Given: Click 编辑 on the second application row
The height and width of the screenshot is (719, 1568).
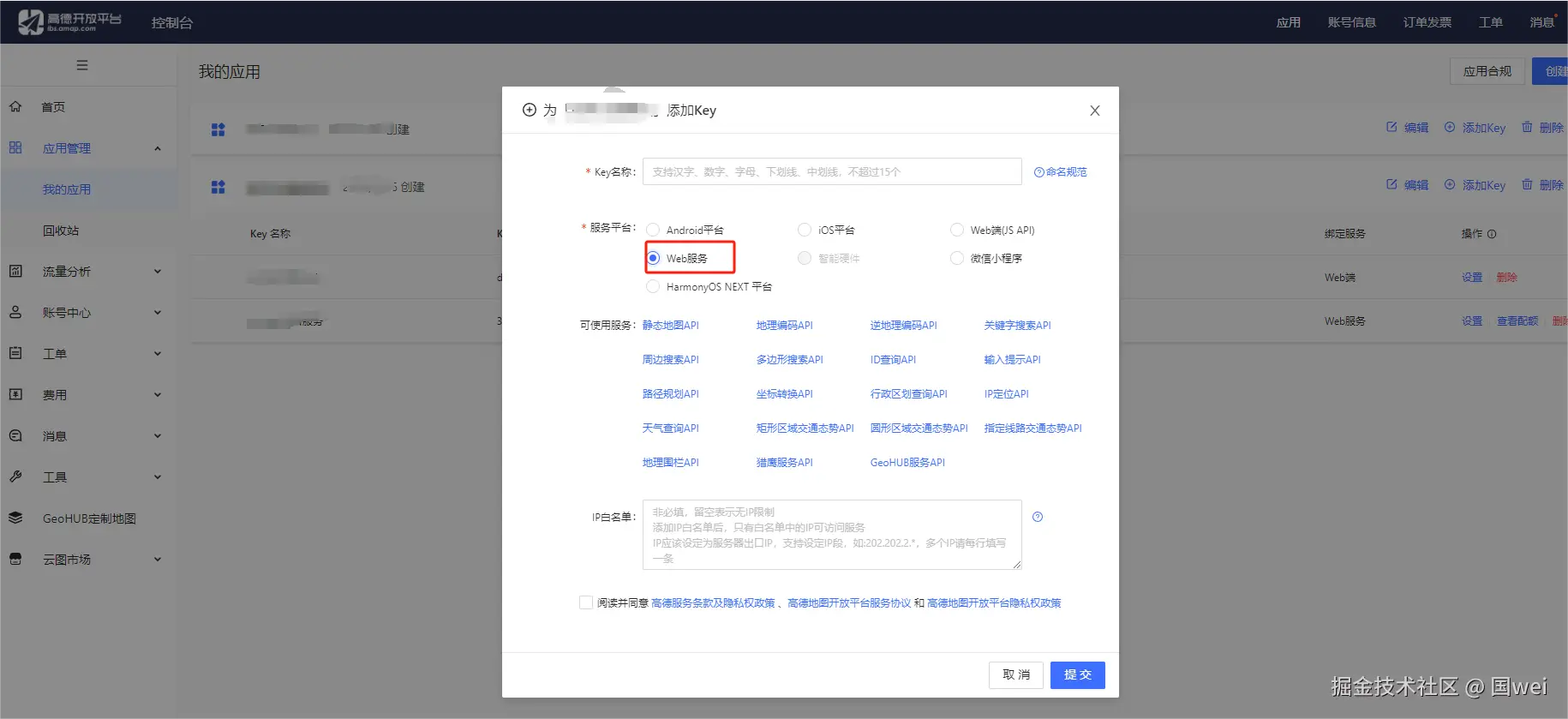Looking at the screenshot, I should pos(1408,185).
